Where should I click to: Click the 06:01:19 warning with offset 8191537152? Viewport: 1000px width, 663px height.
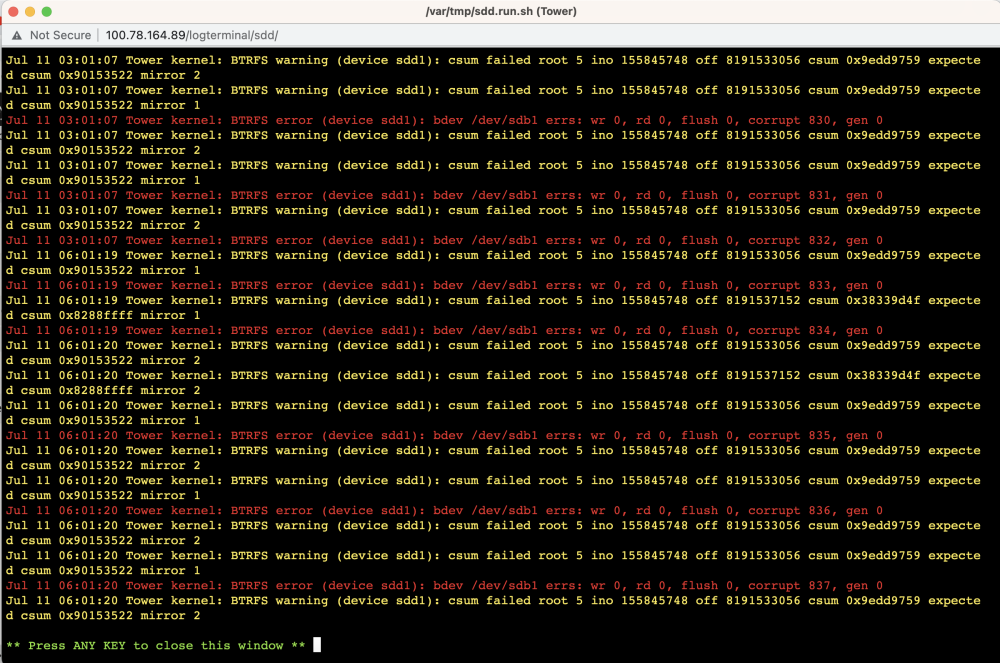click(x=493, y=308)
